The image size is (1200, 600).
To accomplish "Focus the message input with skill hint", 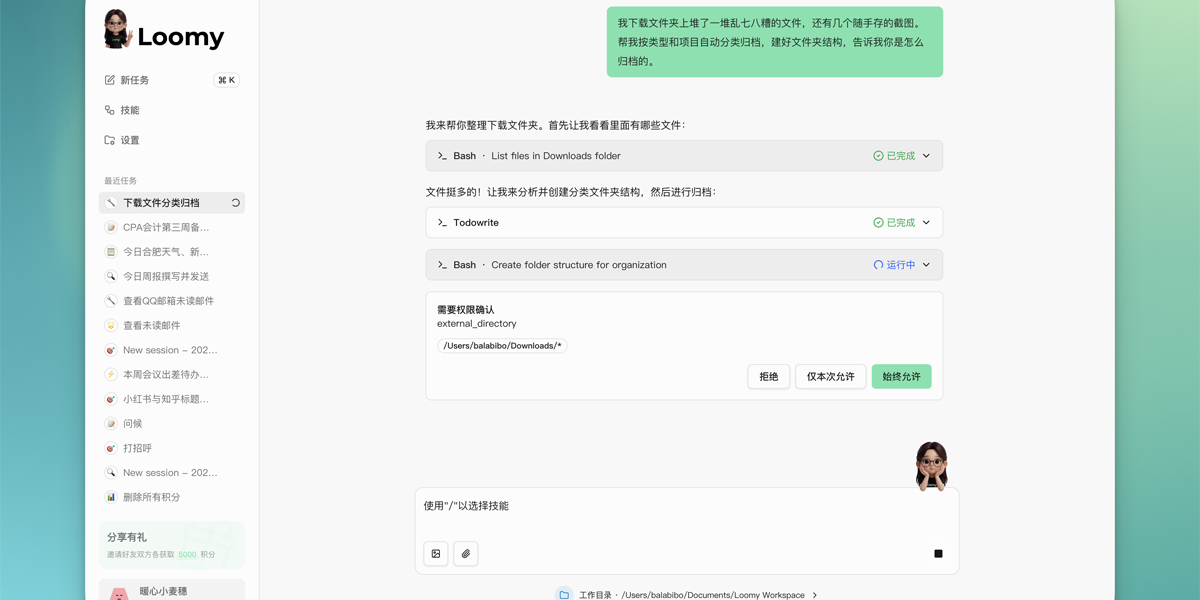I will (687, 507).
